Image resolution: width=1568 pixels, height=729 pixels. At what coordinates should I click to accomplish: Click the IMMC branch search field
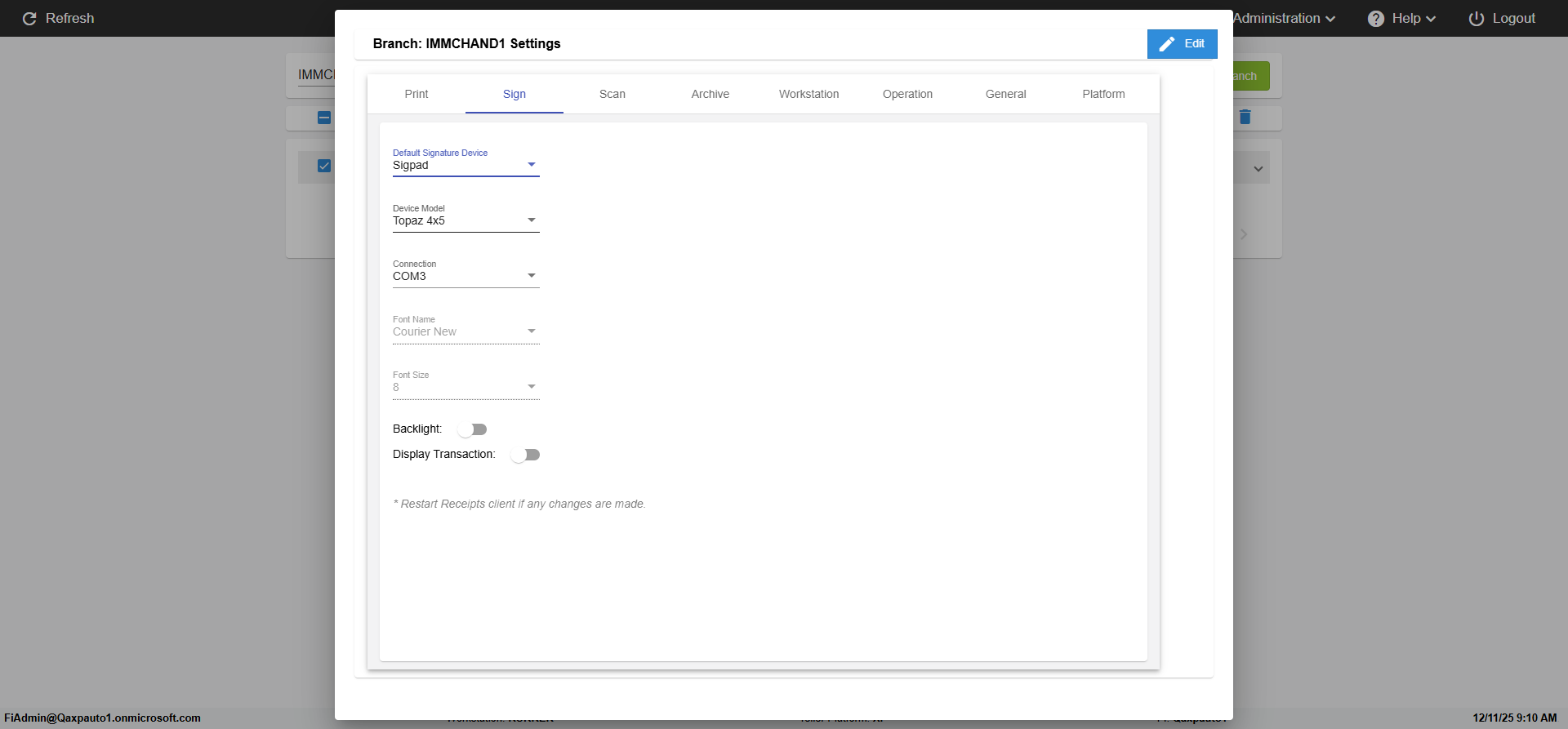[316, 75]
